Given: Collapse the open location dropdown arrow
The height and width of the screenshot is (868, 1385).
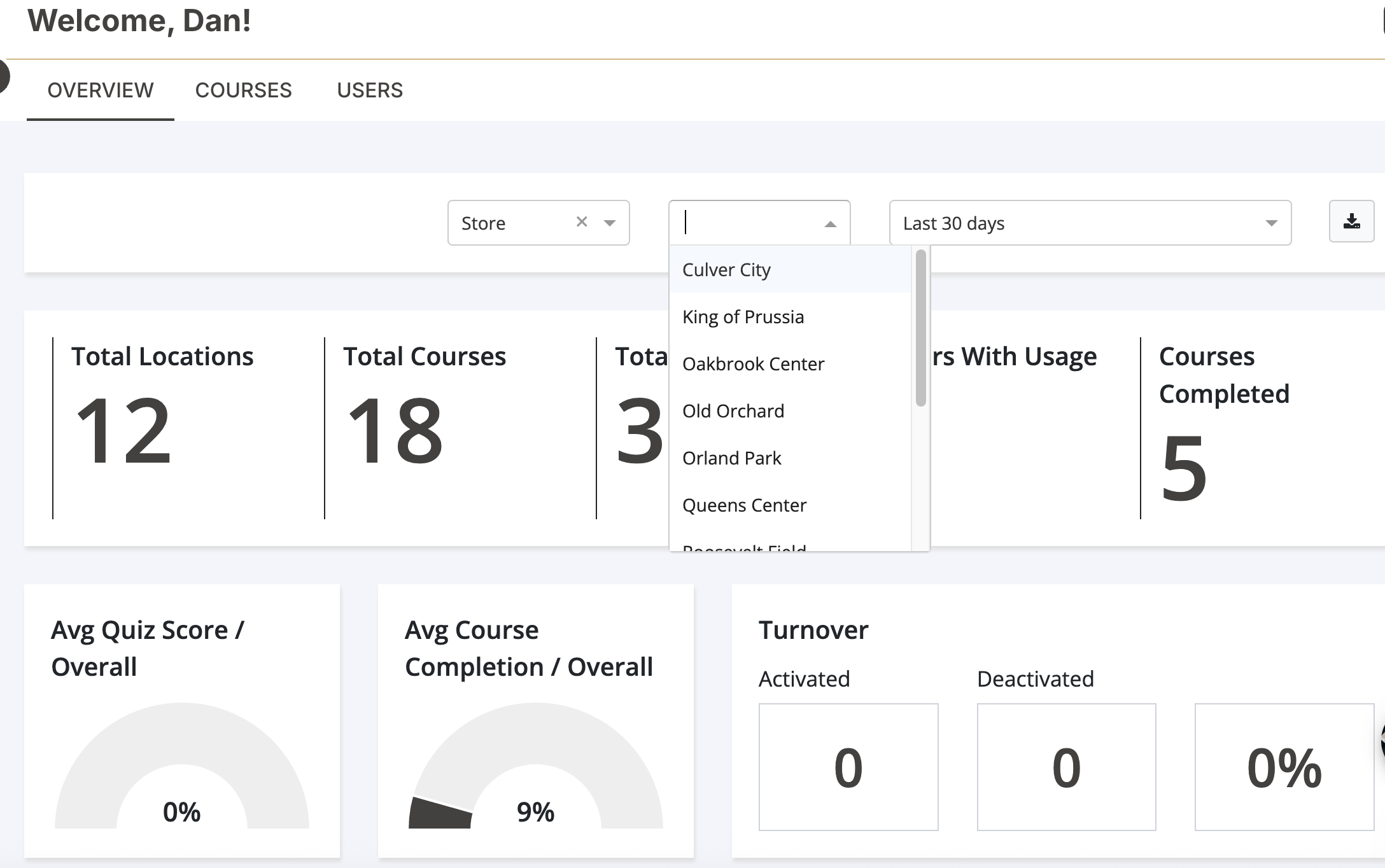Looking at the screenshot, I should pyautogui.click(x=830, y=224).
